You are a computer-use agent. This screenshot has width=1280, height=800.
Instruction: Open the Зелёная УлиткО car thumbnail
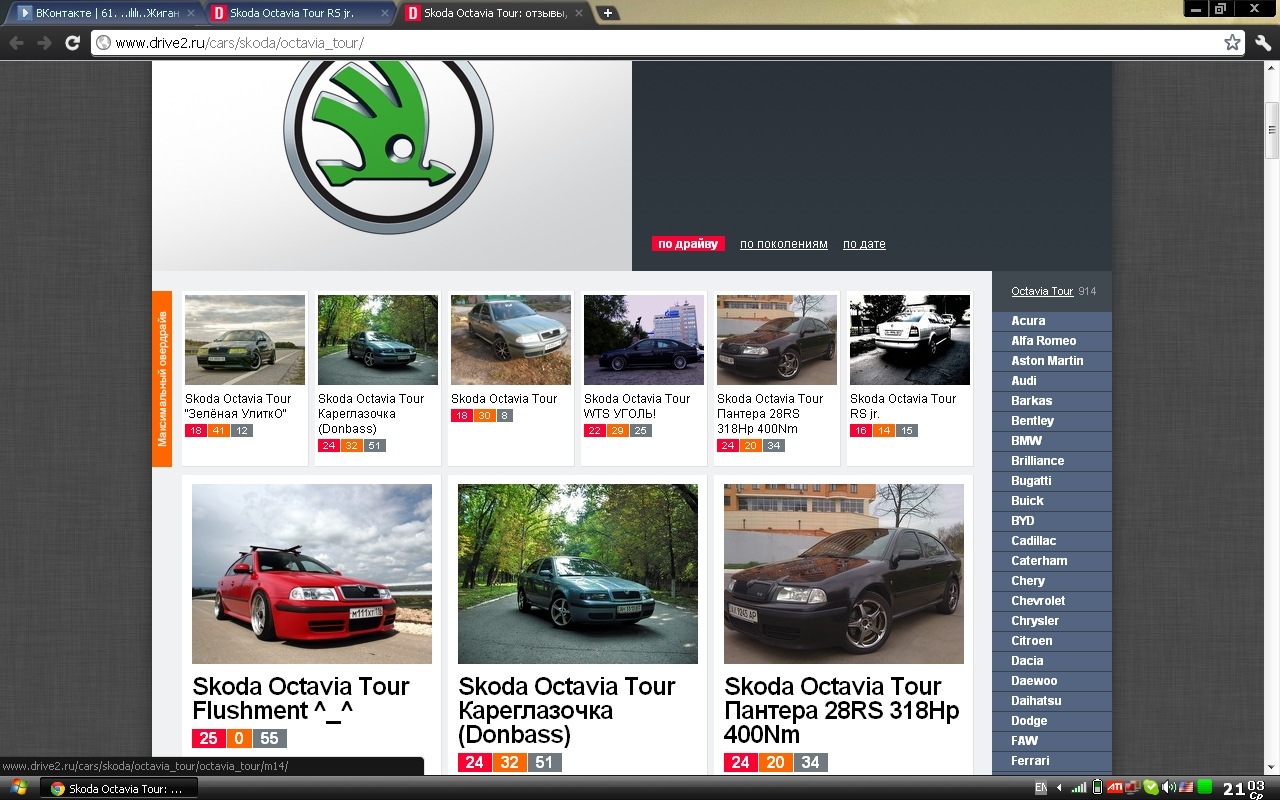245,340
